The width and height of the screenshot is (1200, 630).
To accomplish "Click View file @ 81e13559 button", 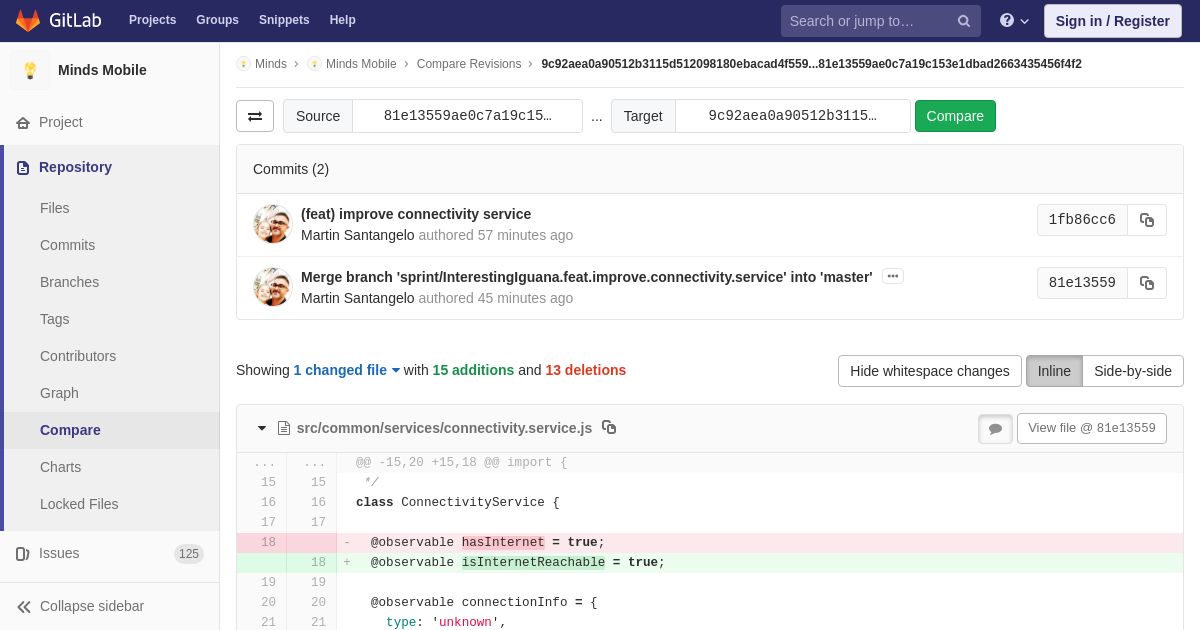I will pyautogui.click(x=1091, y=428).
